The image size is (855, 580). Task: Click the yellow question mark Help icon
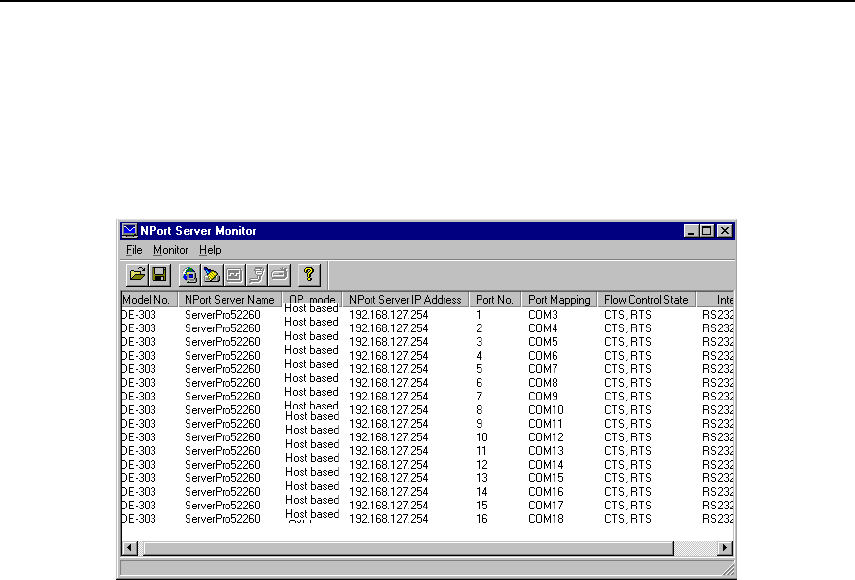coord(309,275)
